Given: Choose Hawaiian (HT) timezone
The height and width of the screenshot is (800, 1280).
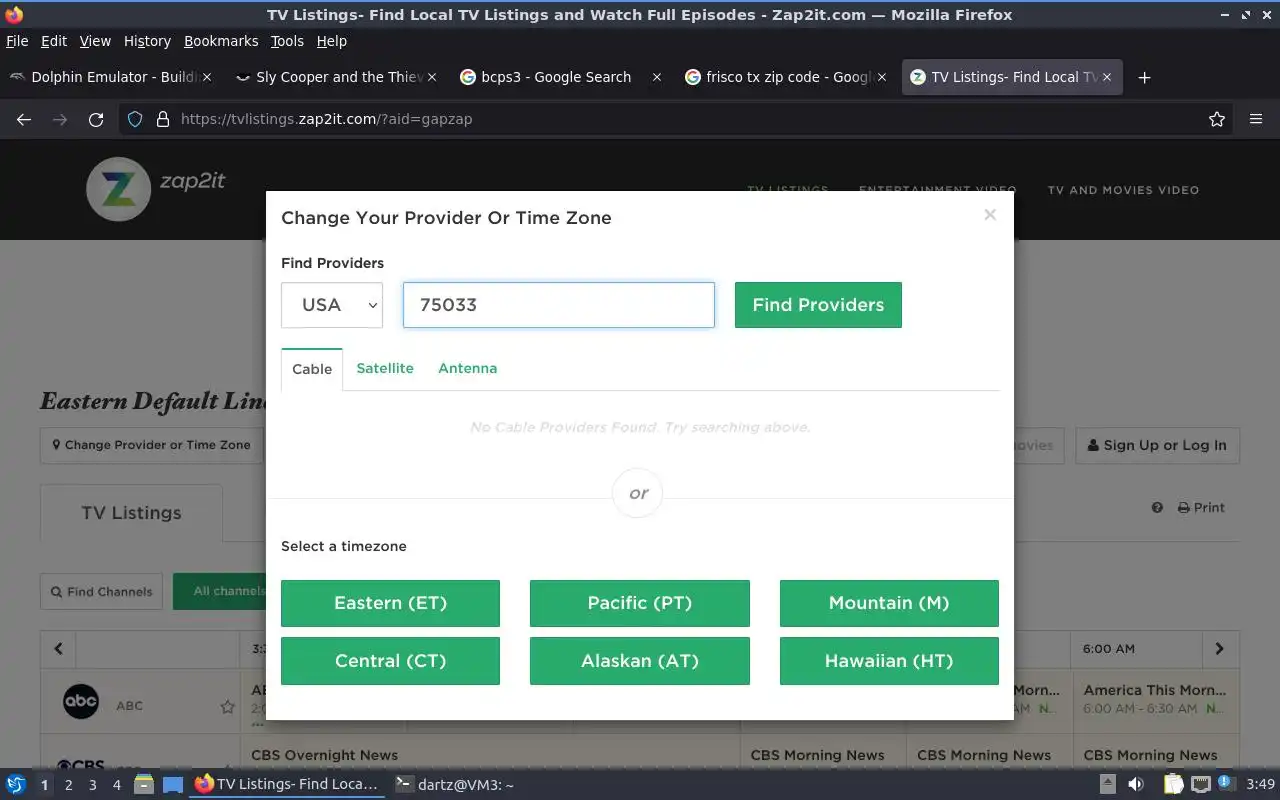Looking at the screenshot, I should click(x=889, y=661).
